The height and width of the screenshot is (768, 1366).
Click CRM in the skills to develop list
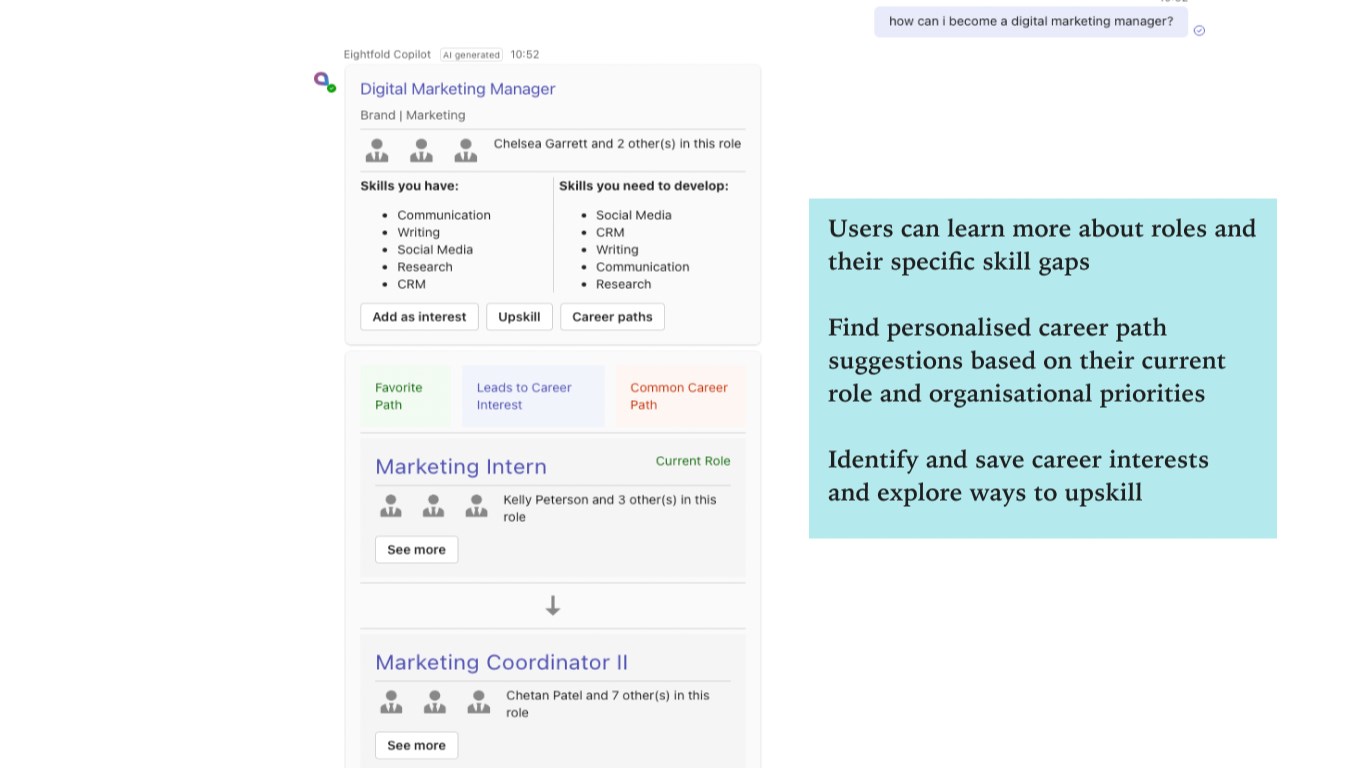[x=610, y=232]
